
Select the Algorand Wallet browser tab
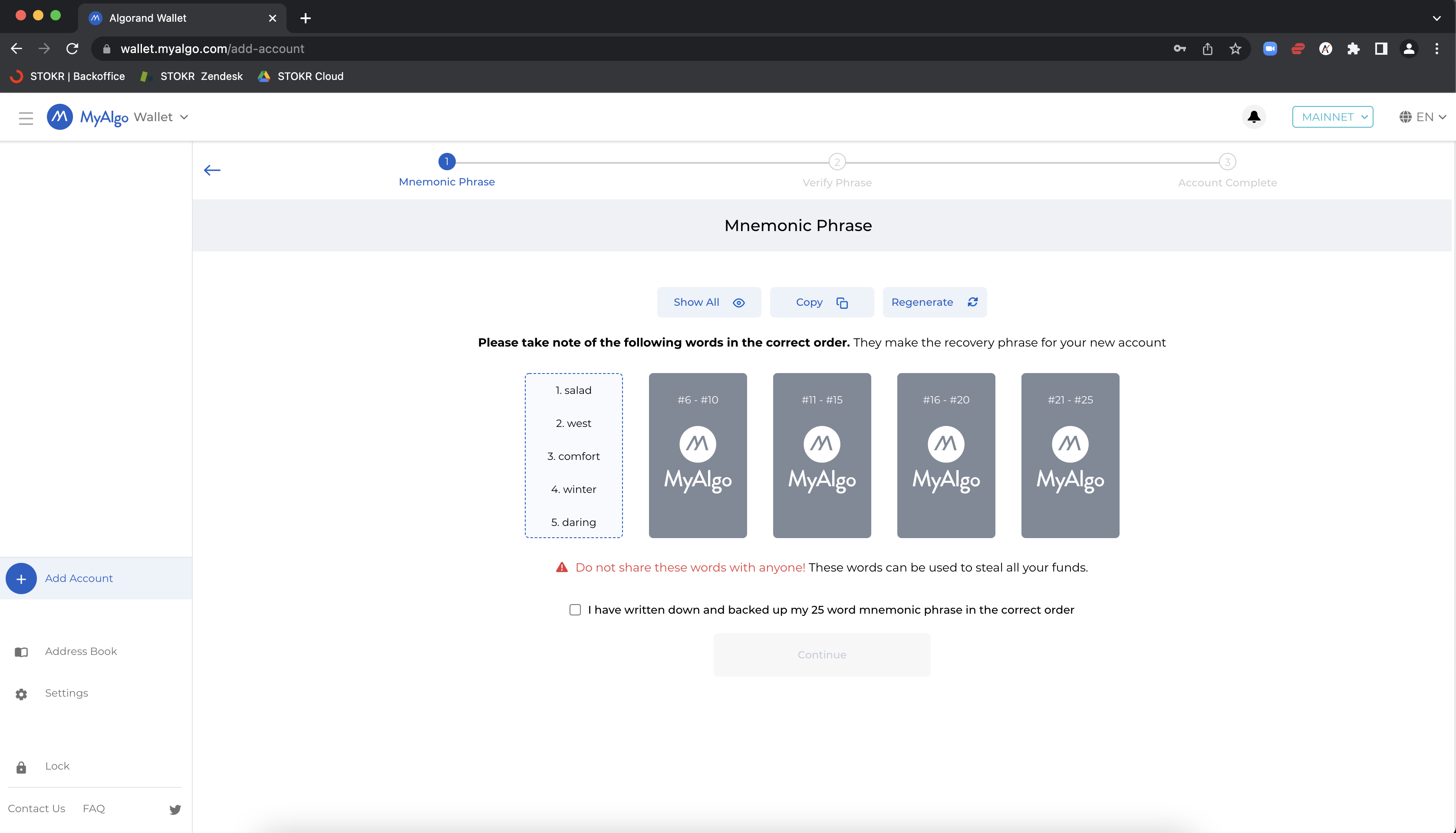click(182, 18)
